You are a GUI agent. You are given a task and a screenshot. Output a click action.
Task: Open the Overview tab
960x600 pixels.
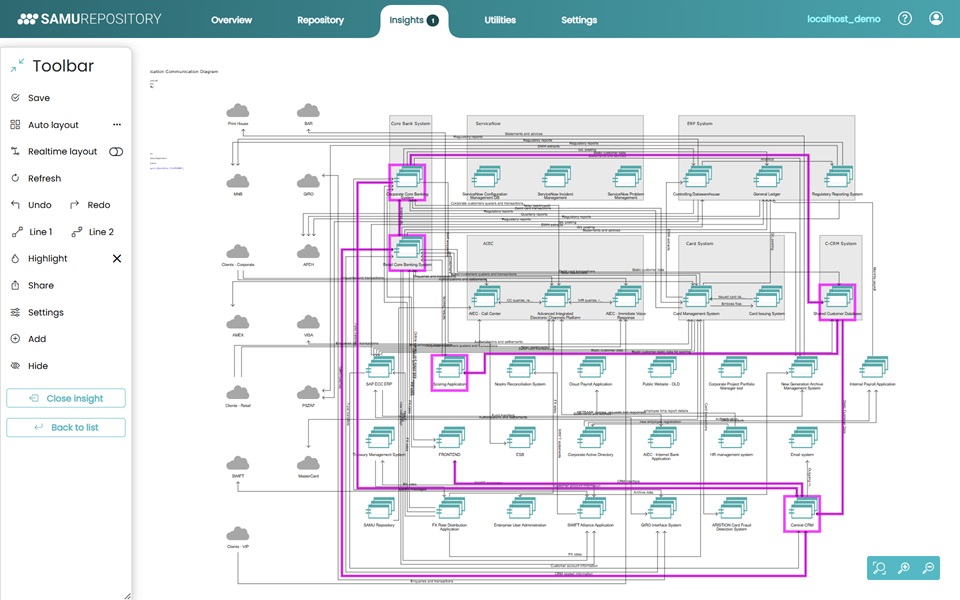(231, 20)
